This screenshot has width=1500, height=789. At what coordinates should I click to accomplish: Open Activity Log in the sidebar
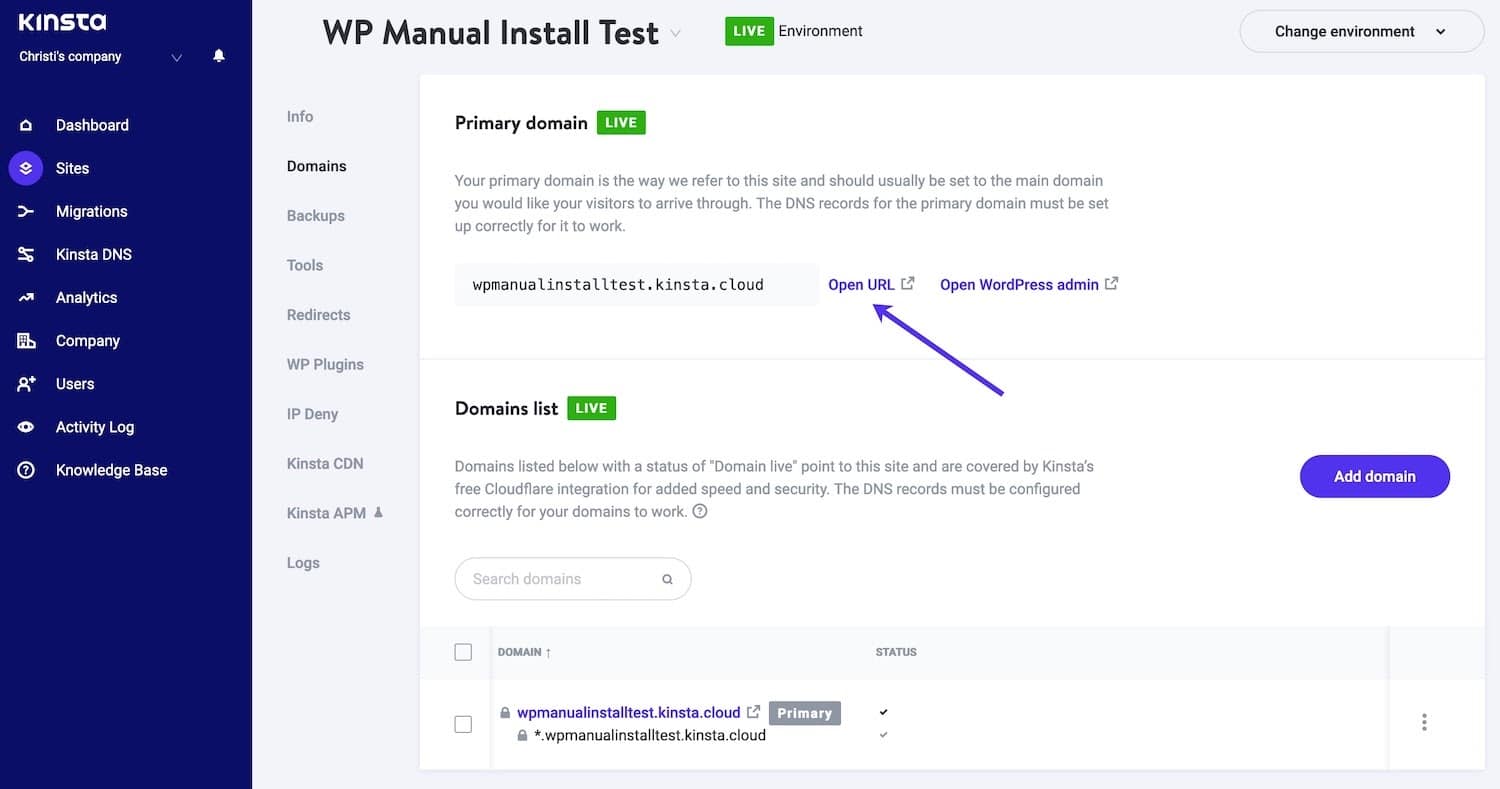click(x=95, y=426)
